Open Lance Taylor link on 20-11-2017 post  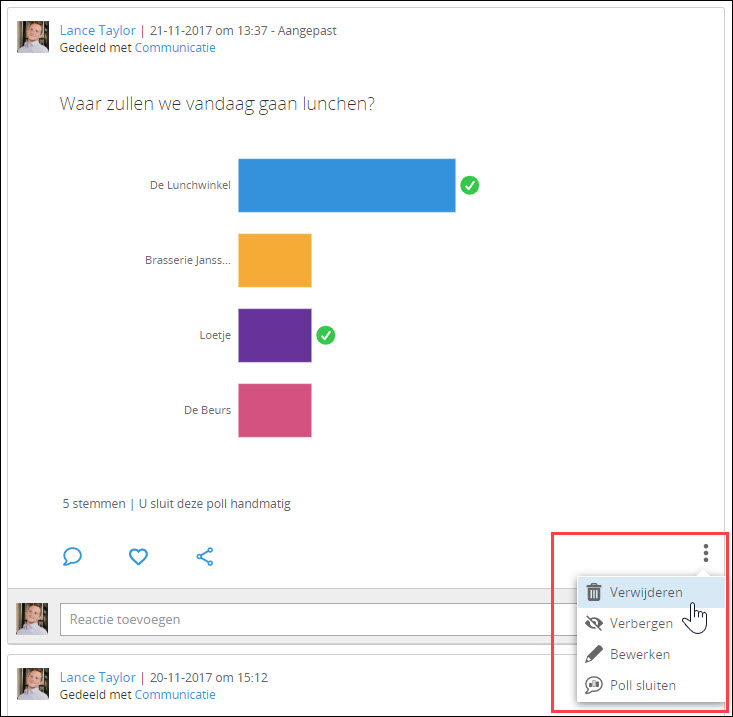[97, 677]
